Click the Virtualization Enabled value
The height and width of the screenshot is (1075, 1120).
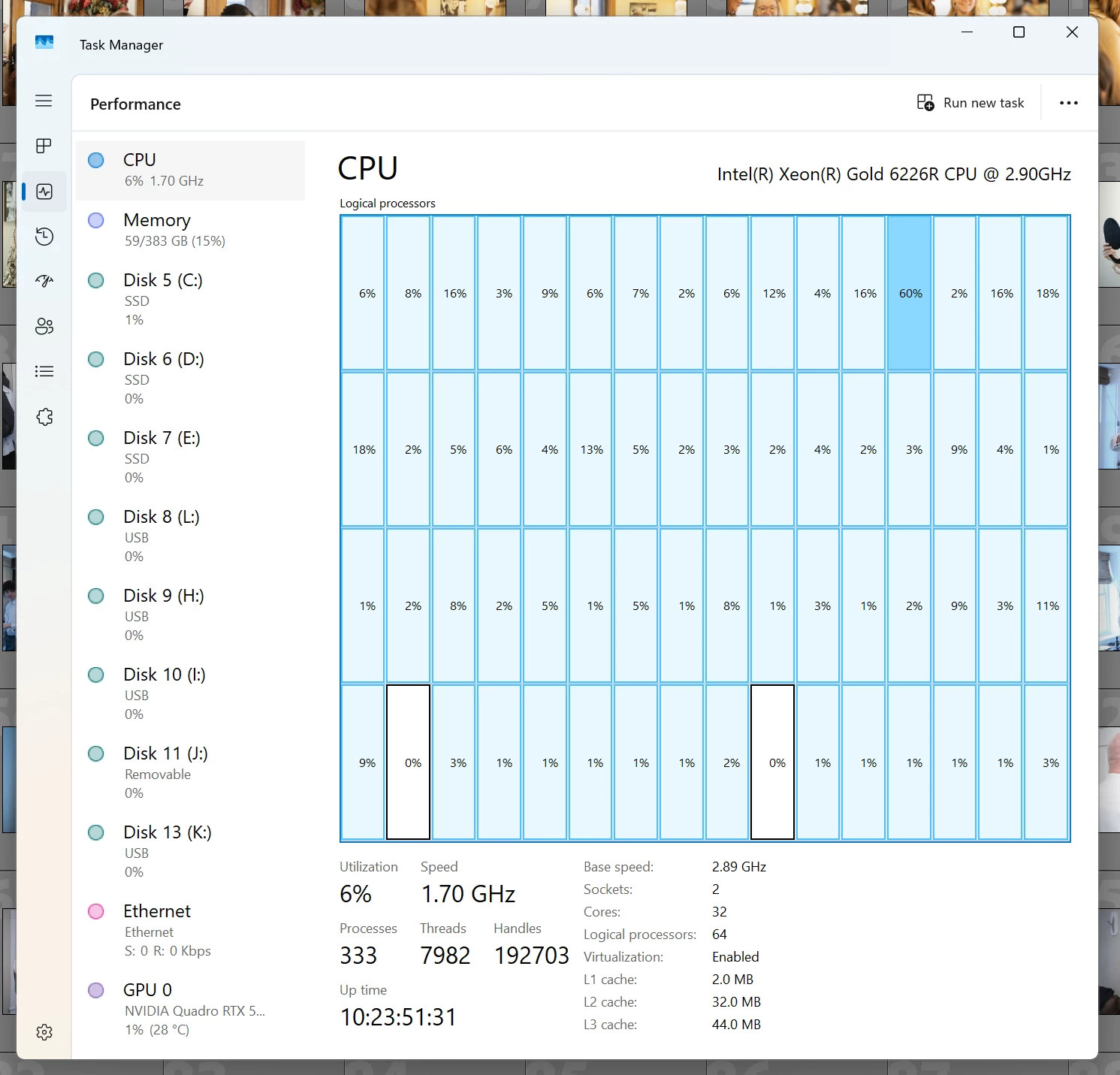(735, 957)
